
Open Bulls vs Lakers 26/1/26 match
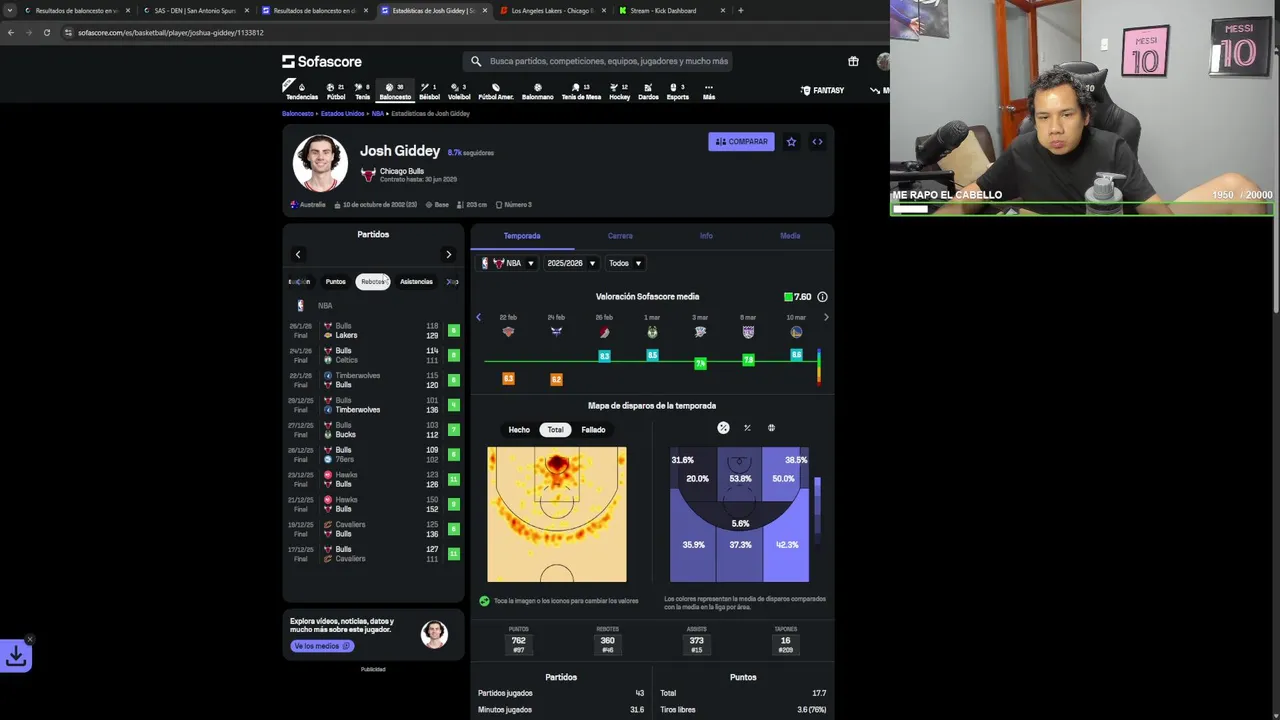(373, 331)
